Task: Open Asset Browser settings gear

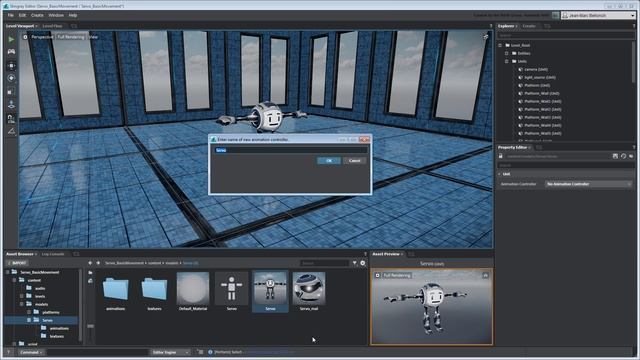Action: pos(363,263)
